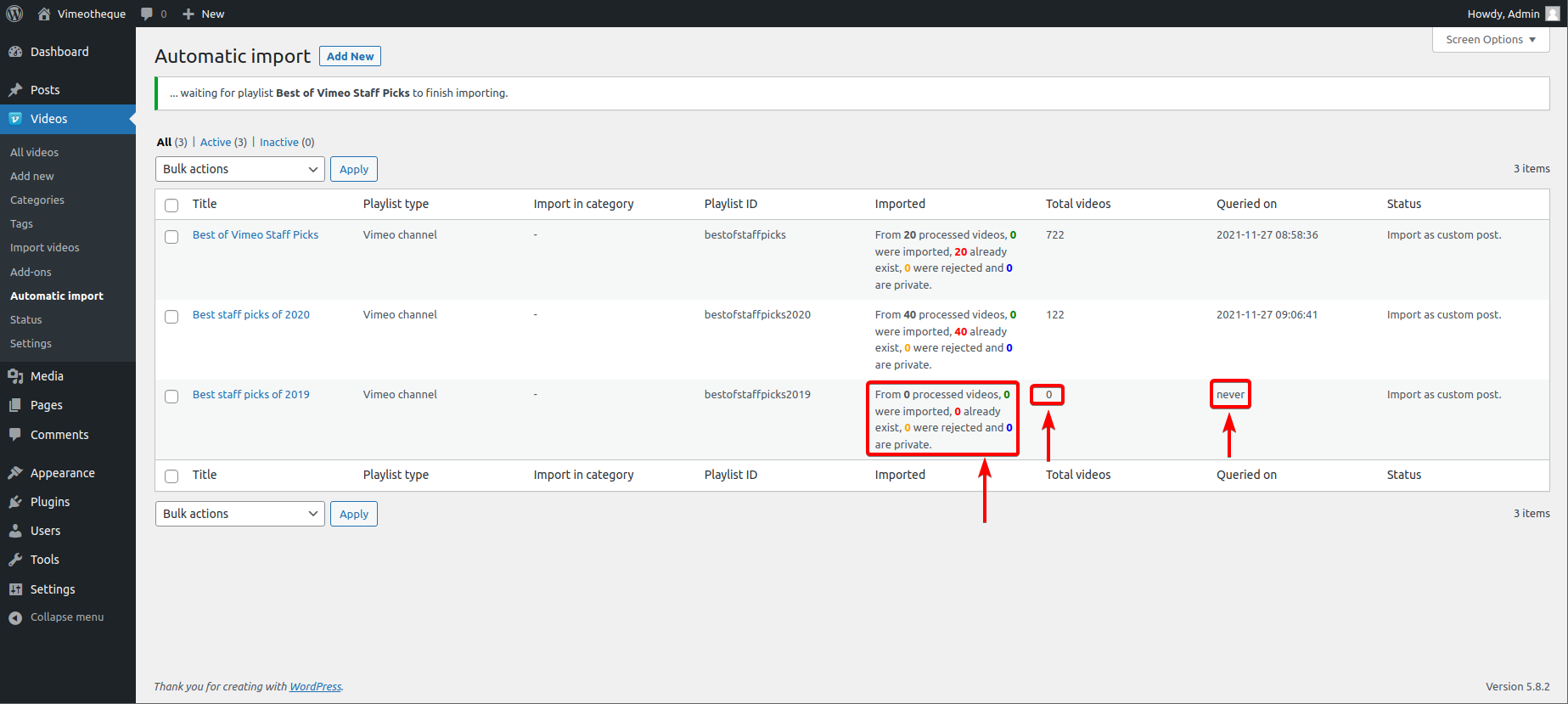Open Best of Vimeo Staff Picks playlist

point(256,234)
